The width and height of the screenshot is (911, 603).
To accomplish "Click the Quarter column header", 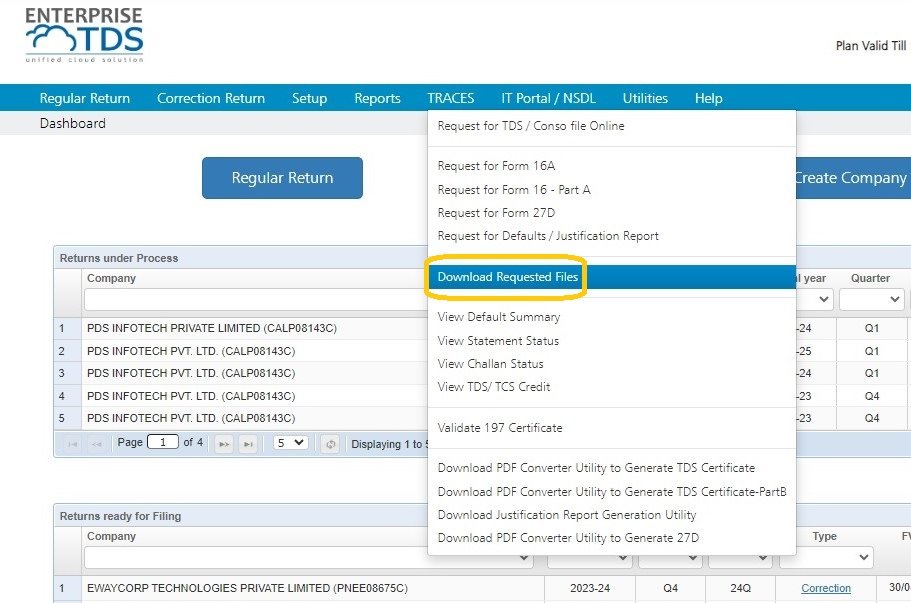I will pyautogui.click(x=870, y=278).
